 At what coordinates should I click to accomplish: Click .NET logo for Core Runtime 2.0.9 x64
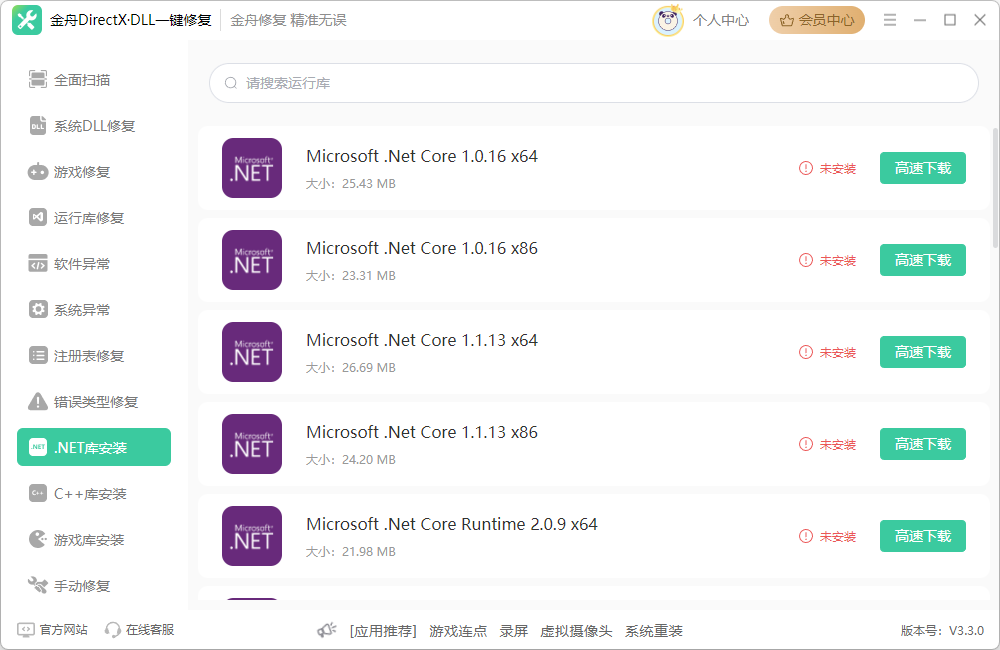tap(252, 535)
